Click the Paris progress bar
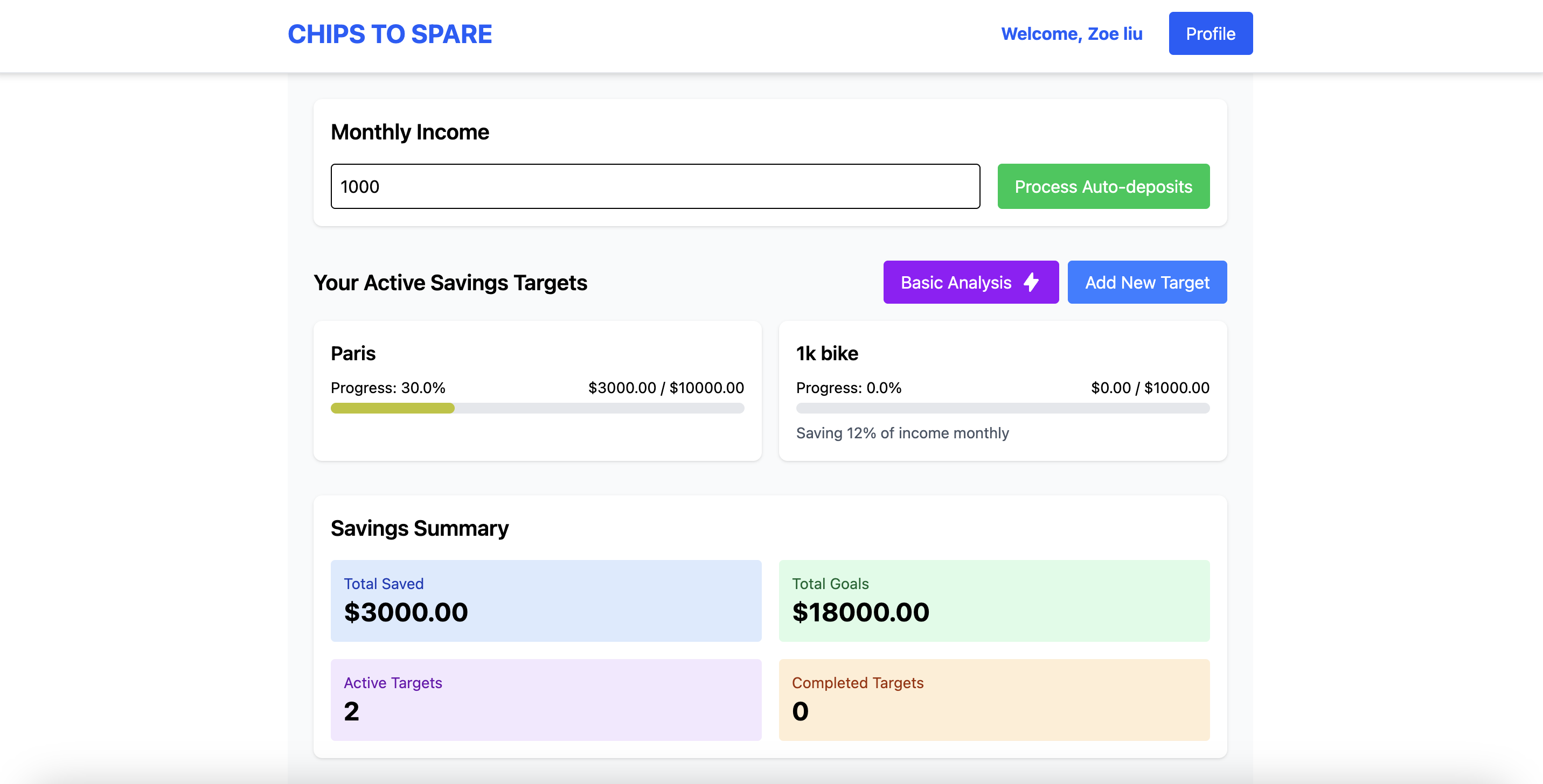Image resolution: width=1543 pixels, height=784 pixels. (x=537, y=408)
